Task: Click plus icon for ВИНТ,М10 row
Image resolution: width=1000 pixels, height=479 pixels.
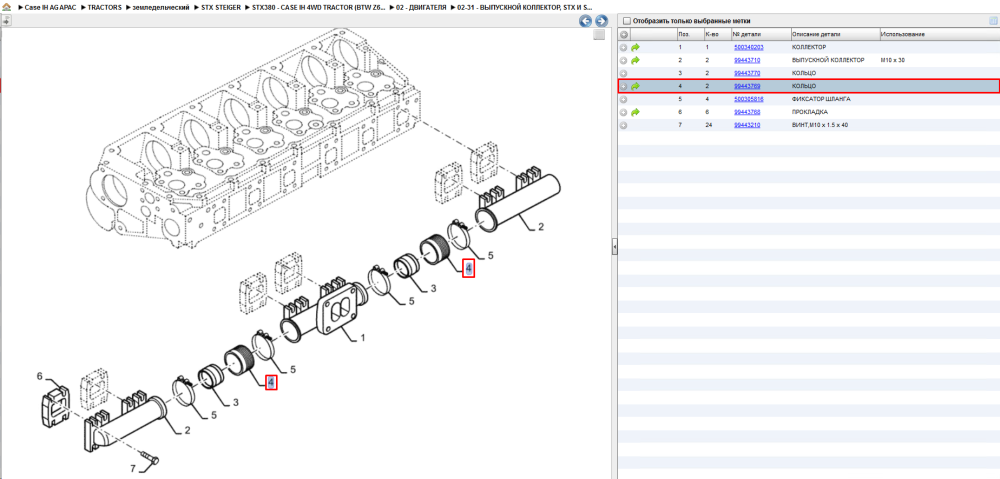Action: pyautogui.click(x=624, y=126)
